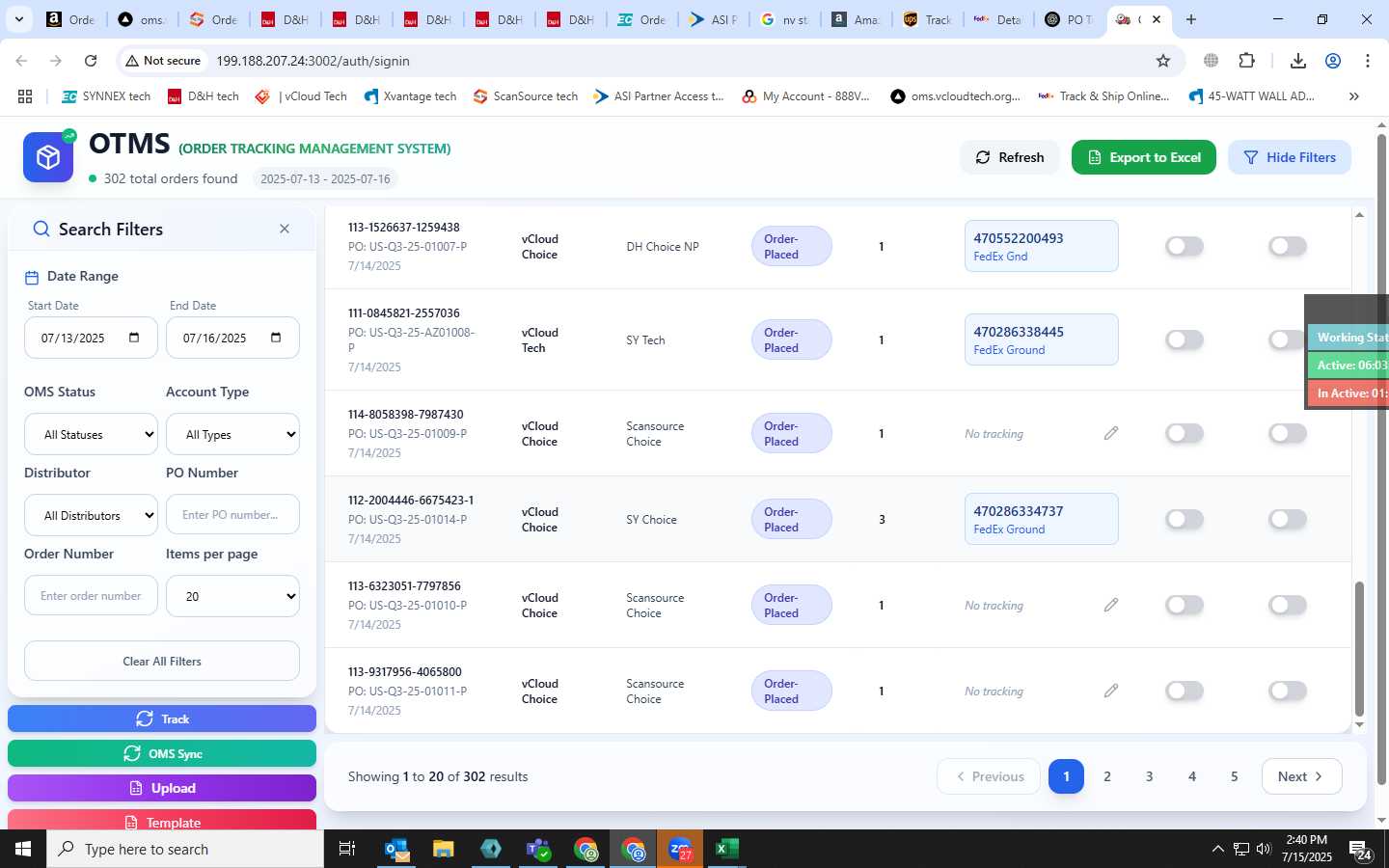Close the Search Filters panel

[285, 229]
